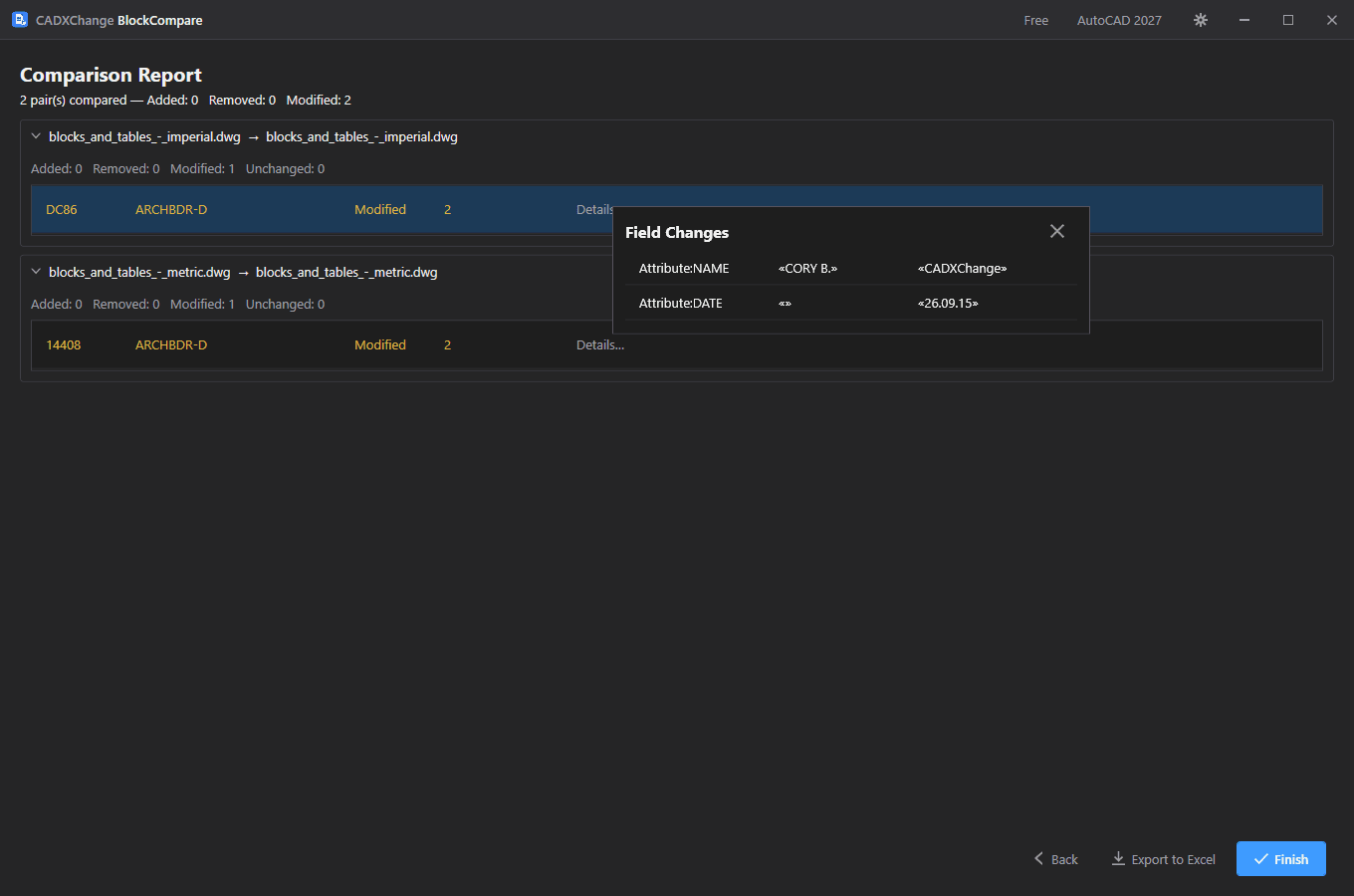The width and height of the screenshot is (1354, 896).
Task: Click the Back button
Action: (x=1056, y=859)
